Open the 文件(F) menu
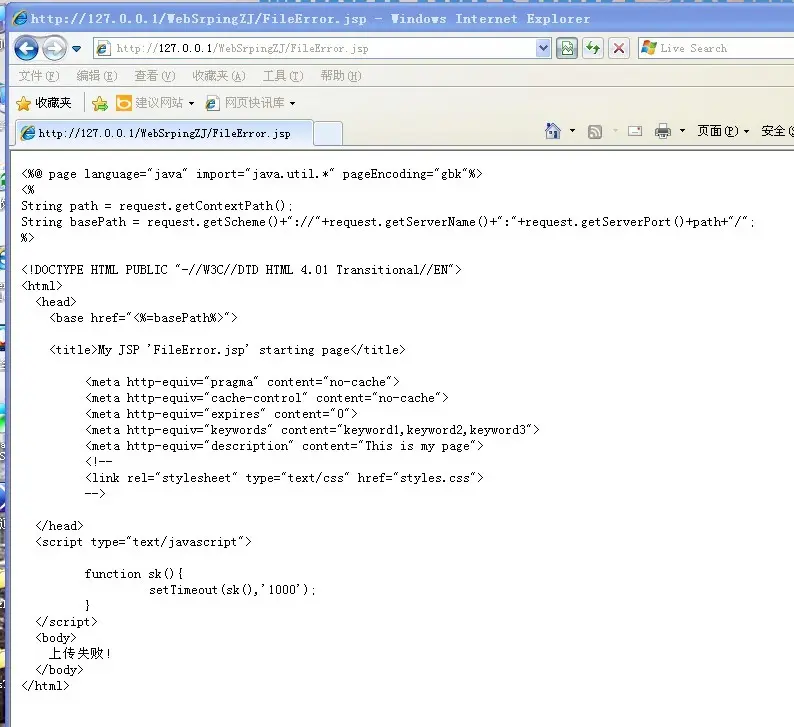Screen dimensions: 794x727 click(x=39, y=76)
